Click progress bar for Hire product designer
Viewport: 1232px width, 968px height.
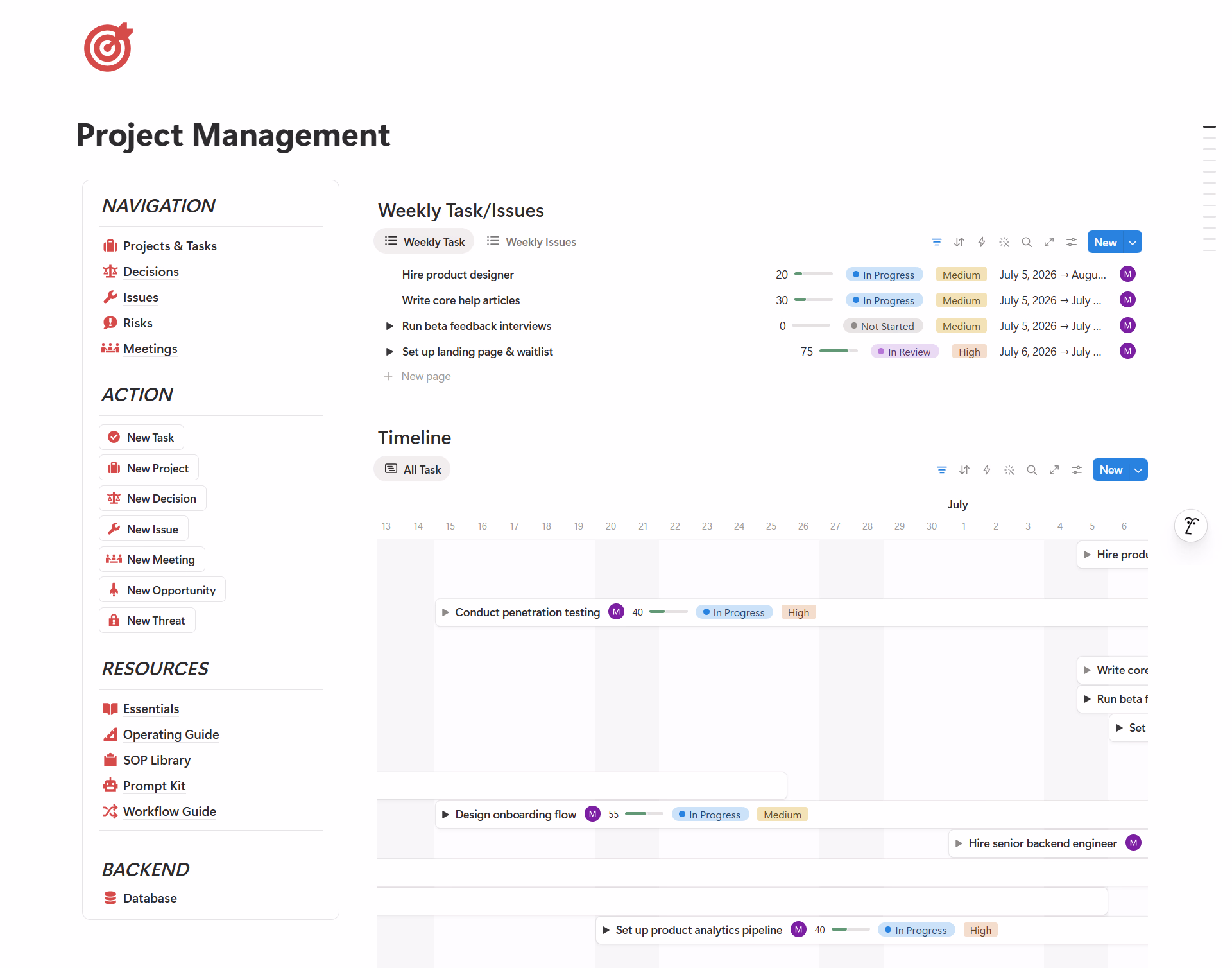click(x=814, y=274)
